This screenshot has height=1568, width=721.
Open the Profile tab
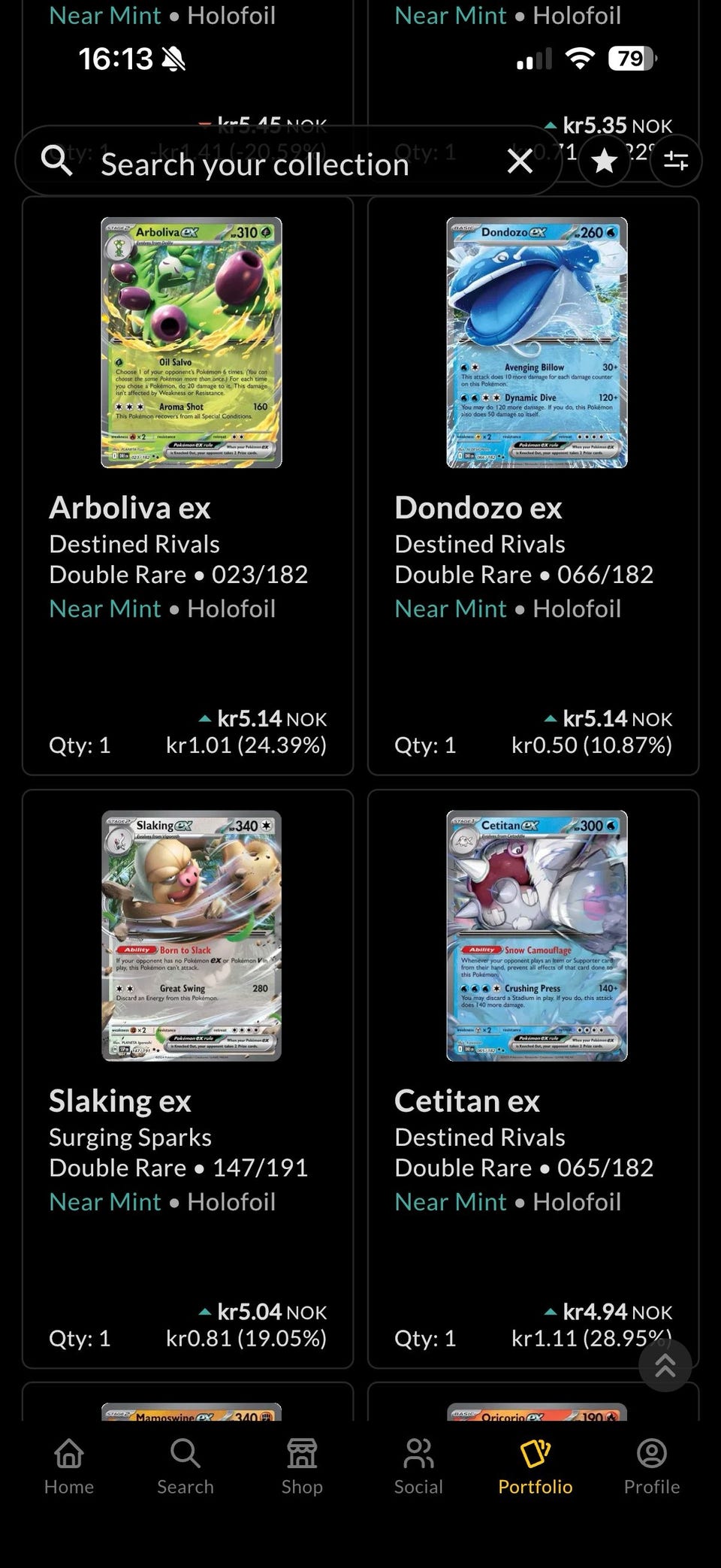[652, 1467]
